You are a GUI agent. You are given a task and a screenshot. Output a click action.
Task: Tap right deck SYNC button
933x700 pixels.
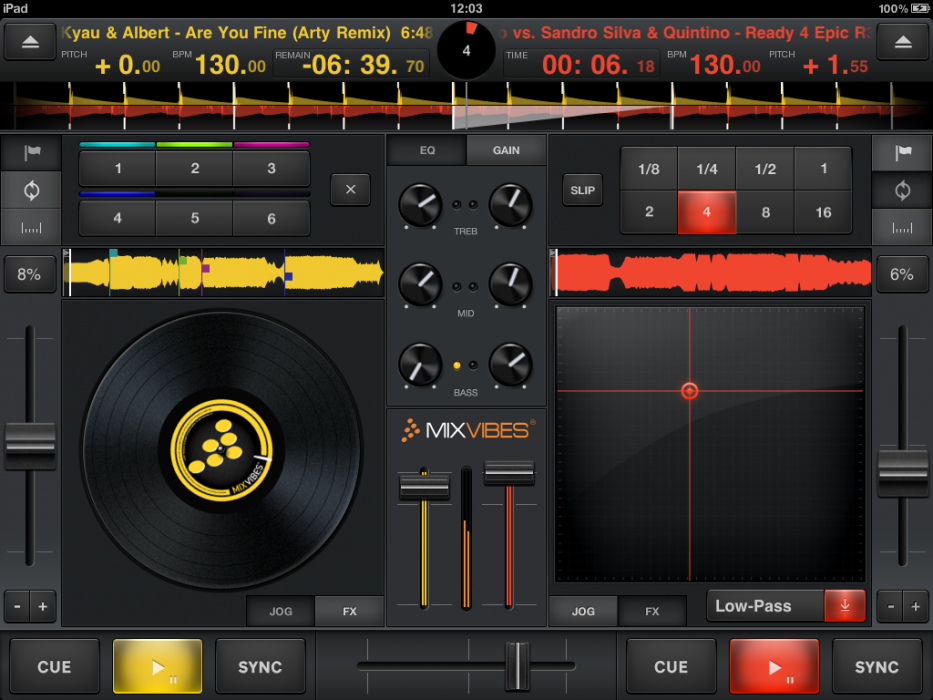(x=877, y=667)
